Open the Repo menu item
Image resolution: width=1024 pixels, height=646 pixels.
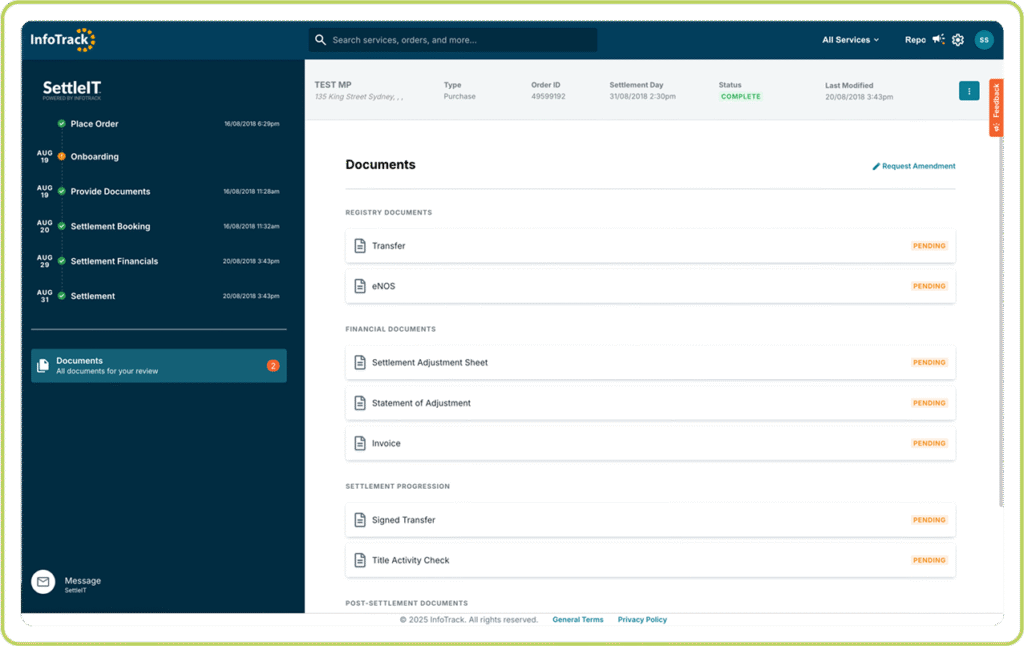click(915, 40)
